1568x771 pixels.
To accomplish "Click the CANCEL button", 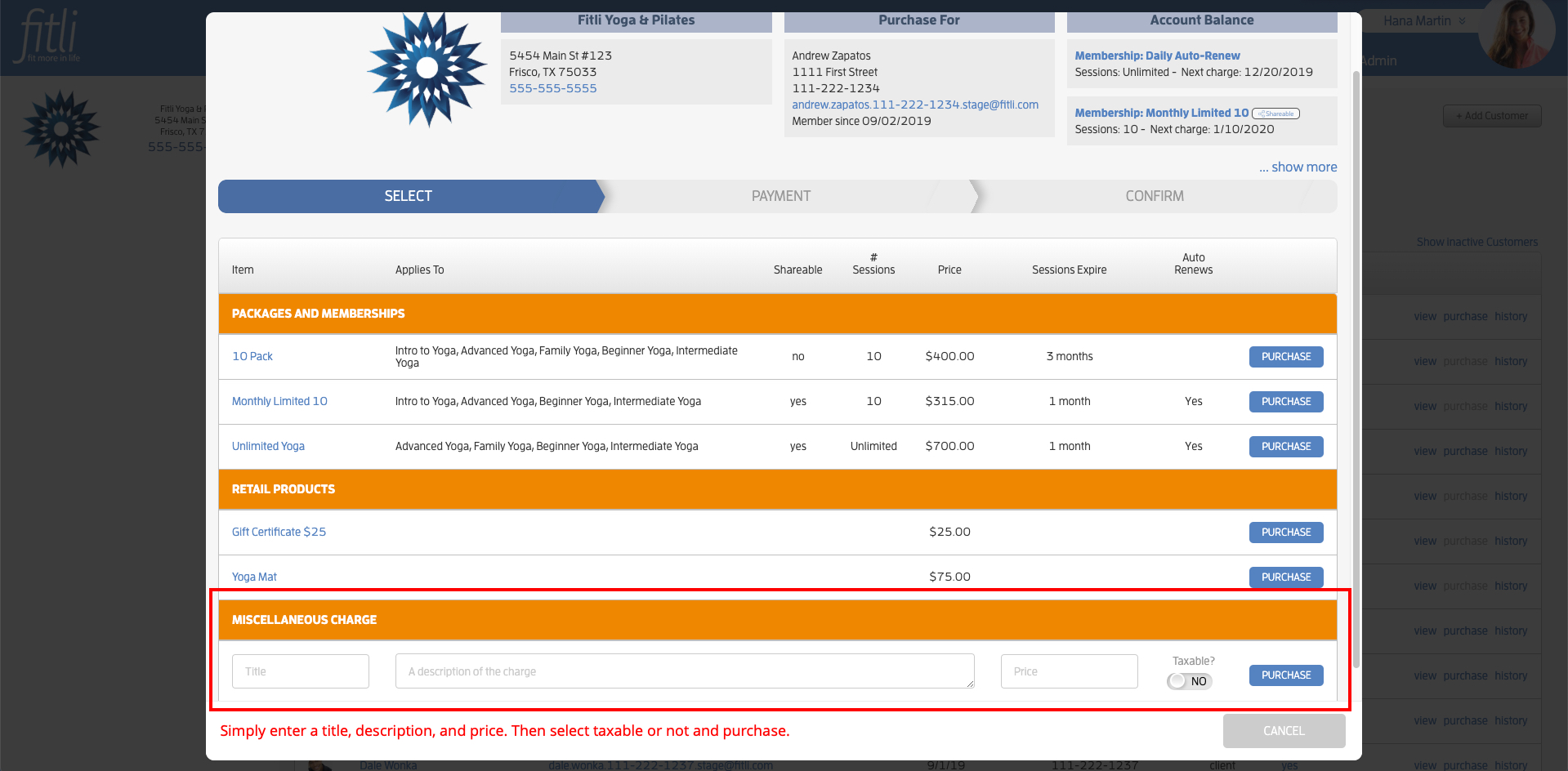I will (x=1284, y=731).
